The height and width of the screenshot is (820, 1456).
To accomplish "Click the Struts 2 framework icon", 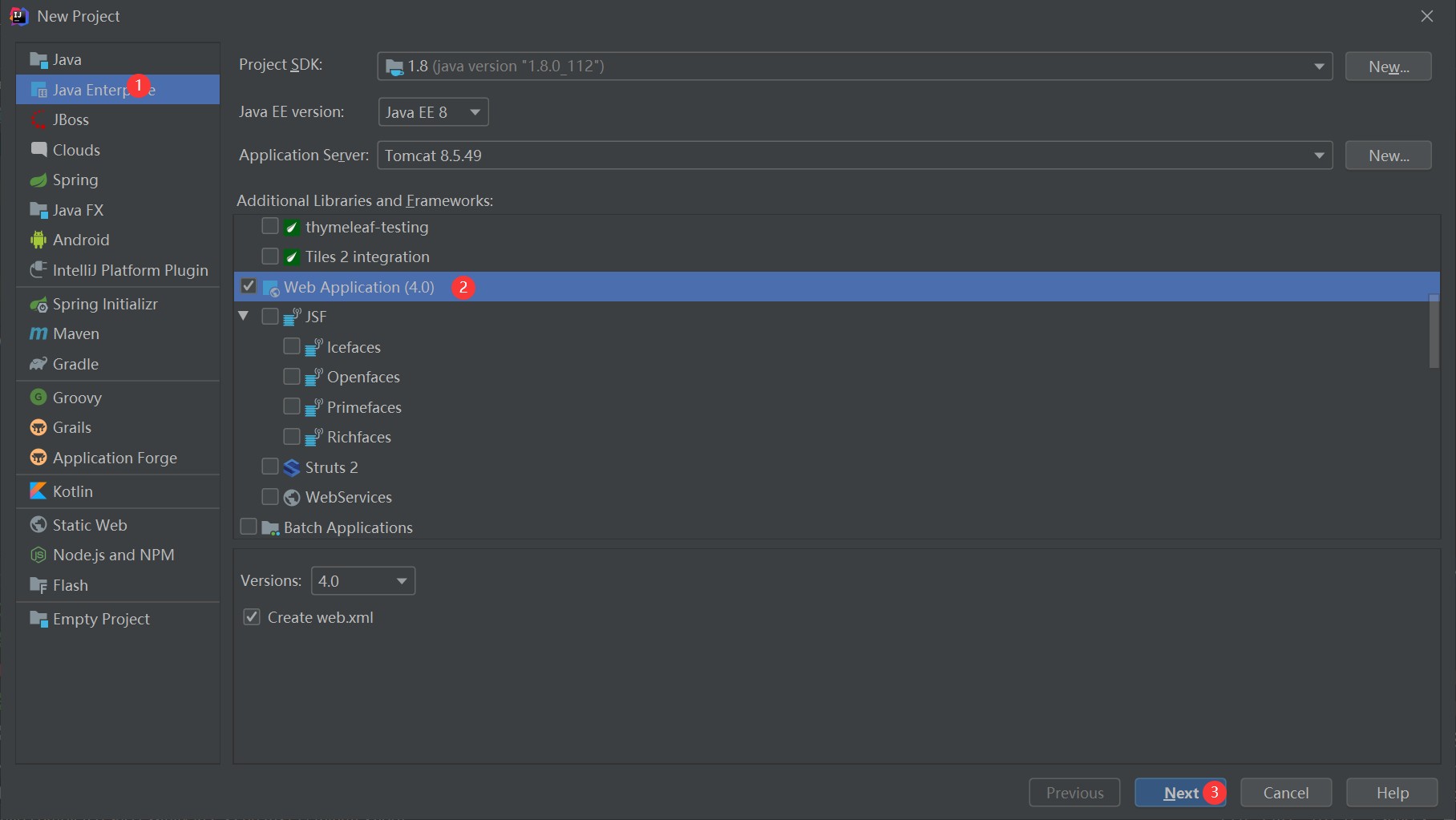I will [x=292, y=467].
